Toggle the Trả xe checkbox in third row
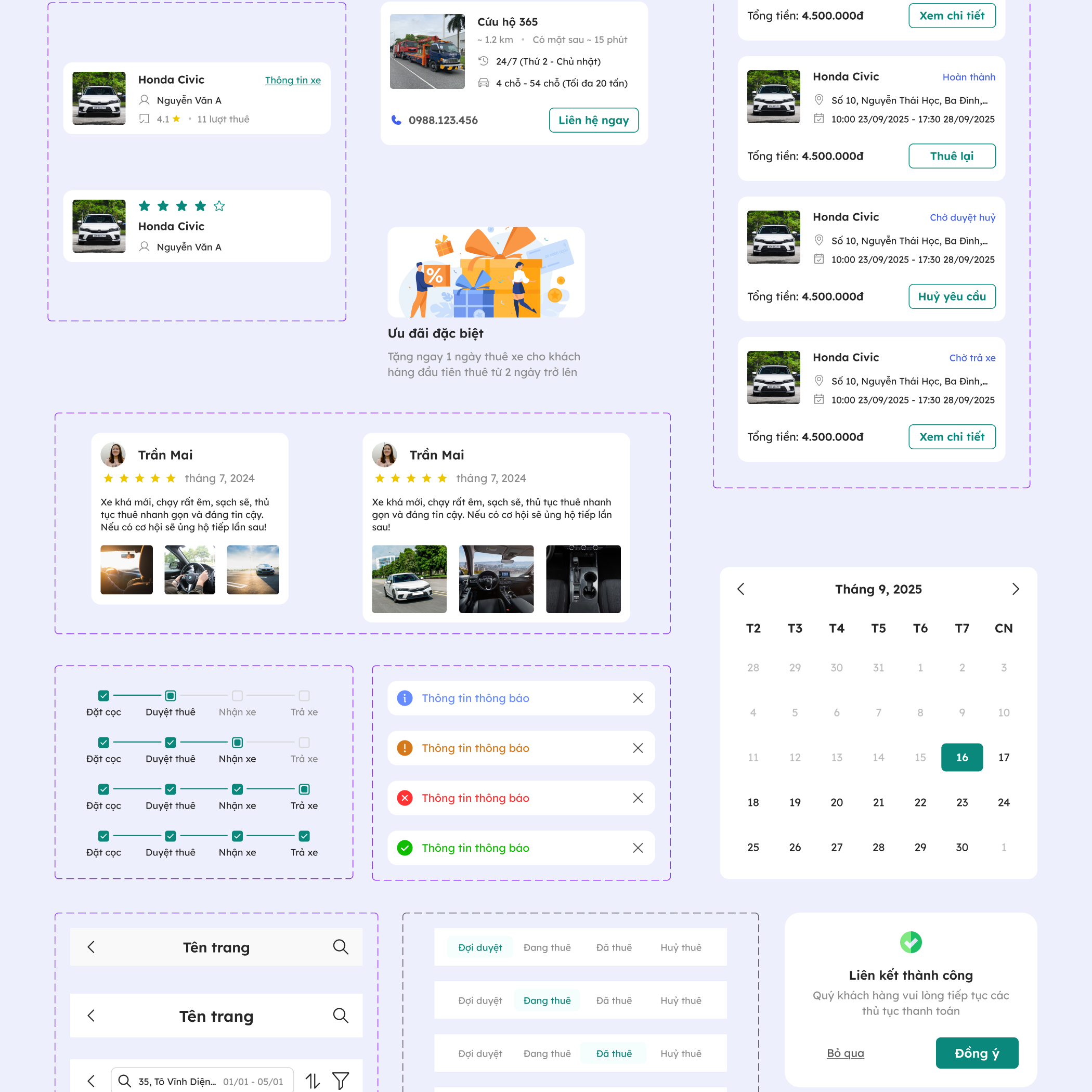This screenshot has width=1092, height=1092. (x=304, y=789)
